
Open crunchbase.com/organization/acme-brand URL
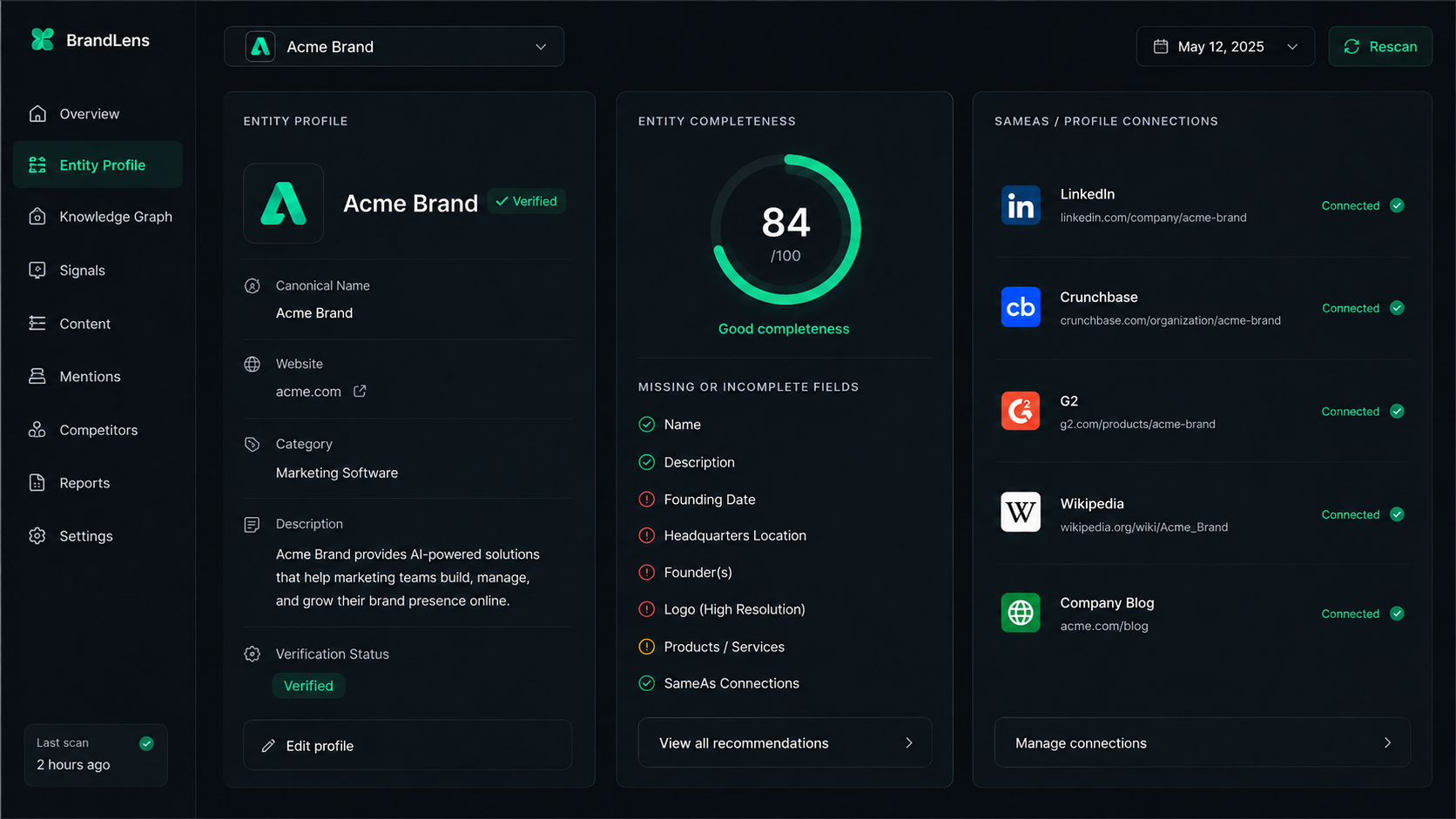(x=1170, y=320)
